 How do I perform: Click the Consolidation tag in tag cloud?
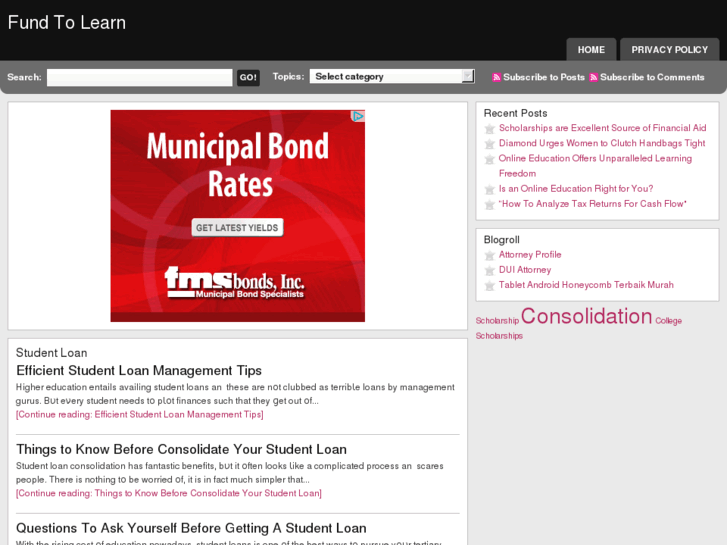pos(587,316)
